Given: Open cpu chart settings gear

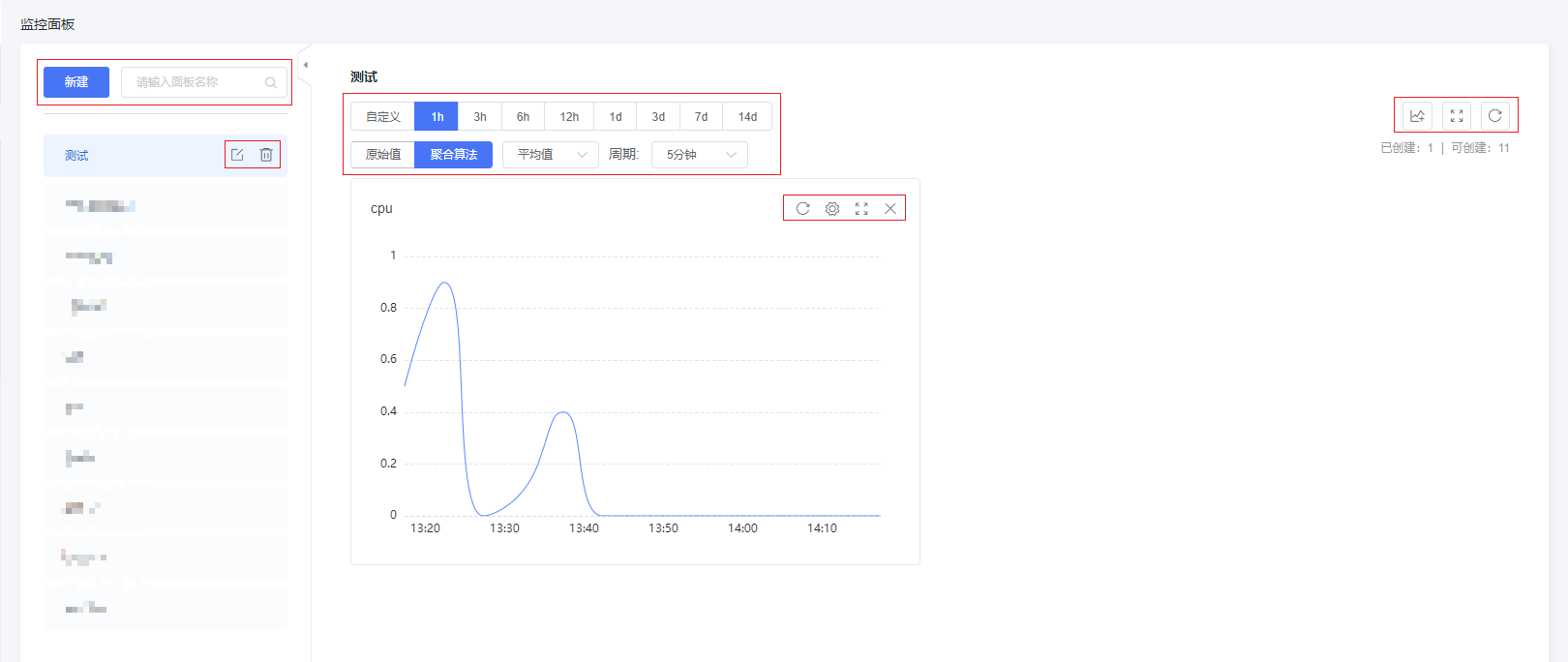Looking at the screenshot, I should 831,208.
